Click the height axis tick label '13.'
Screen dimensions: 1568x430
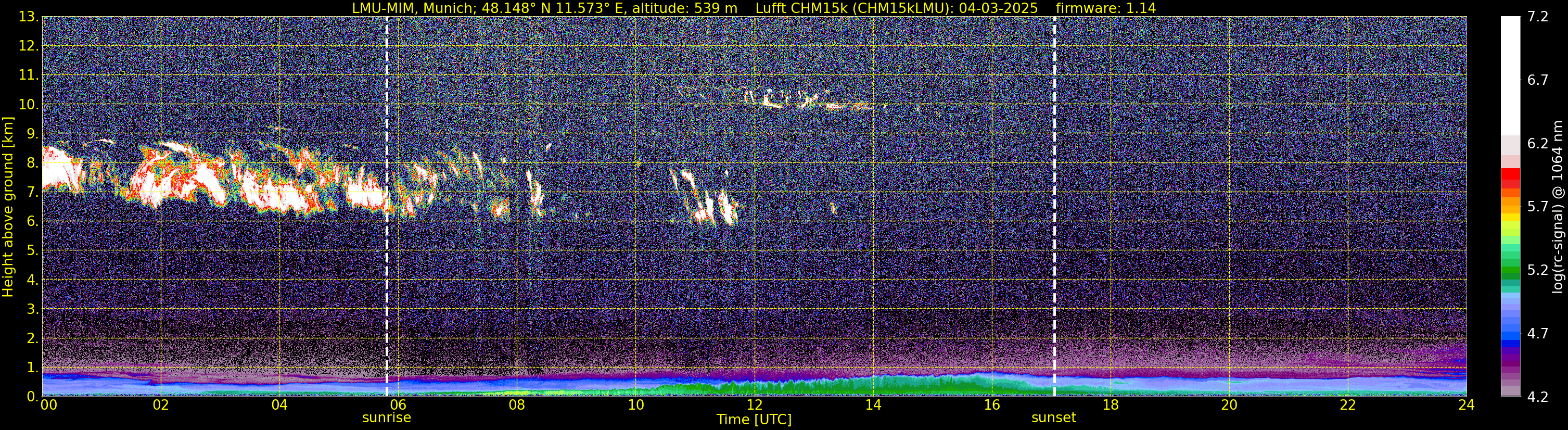tap(29, 17)
